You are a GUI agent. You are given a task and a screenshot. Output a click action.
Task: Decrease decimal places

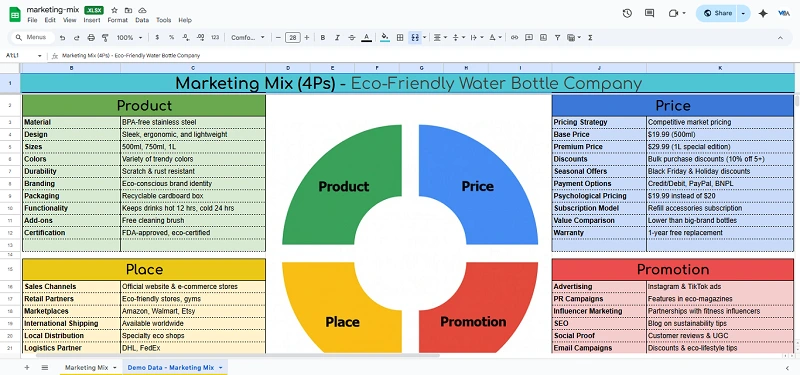tap(186, 38)
